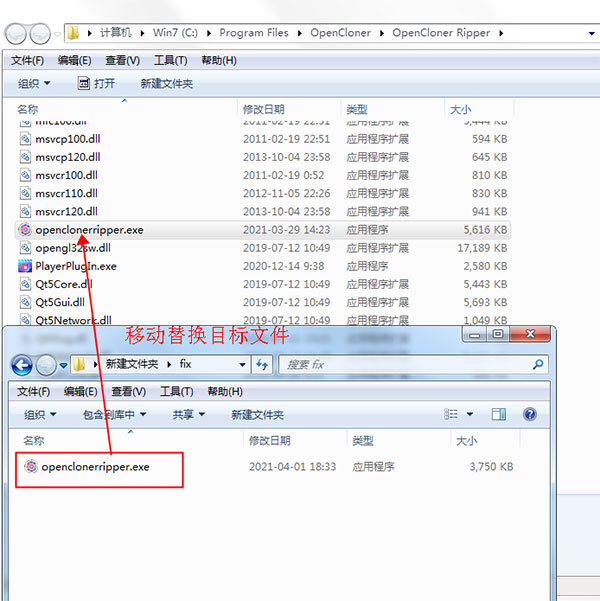Open 工具(T) menu in fix window

tap(176, 392)
